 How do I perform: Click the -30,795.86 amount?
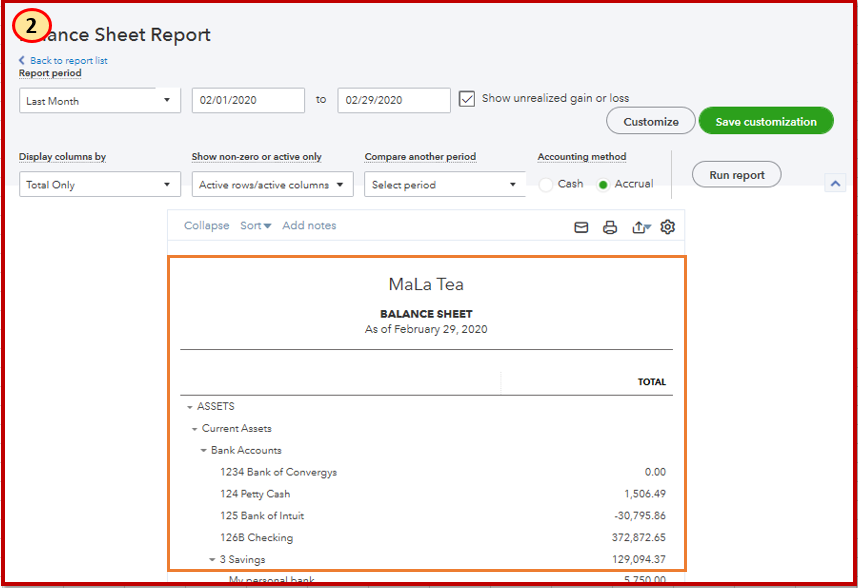click(x=640, y=516)
